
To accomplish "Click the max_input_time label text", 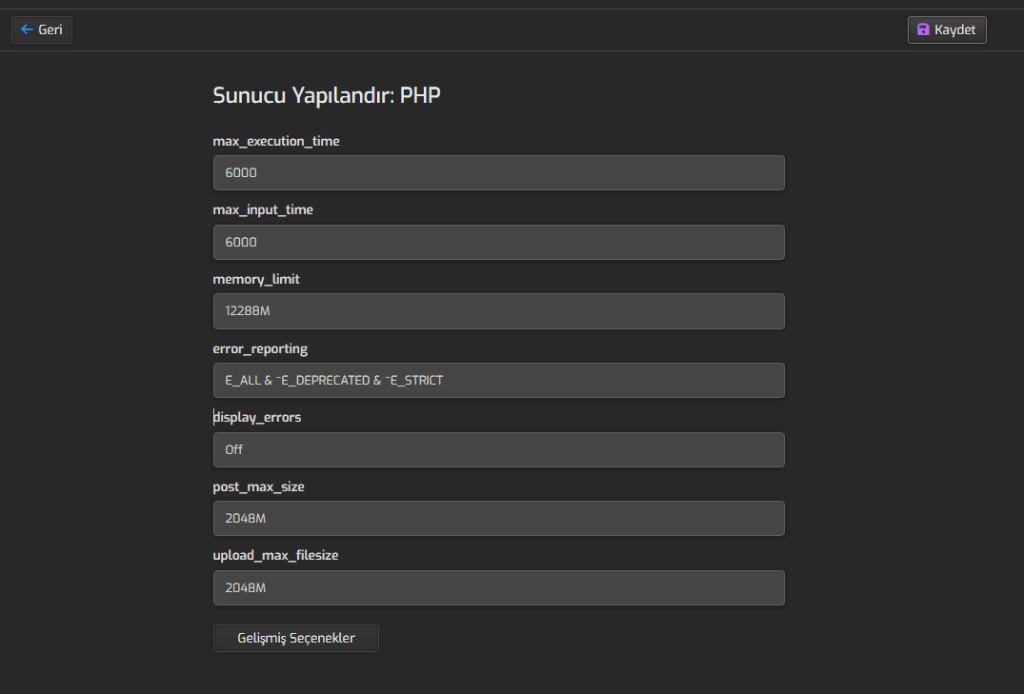I will coord(262,210).
